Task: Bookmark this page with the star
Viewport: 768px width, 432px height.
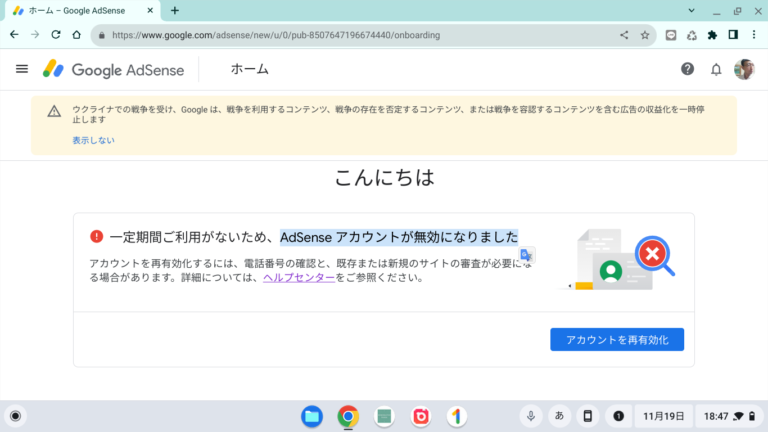Action: (x=645, y=35)
